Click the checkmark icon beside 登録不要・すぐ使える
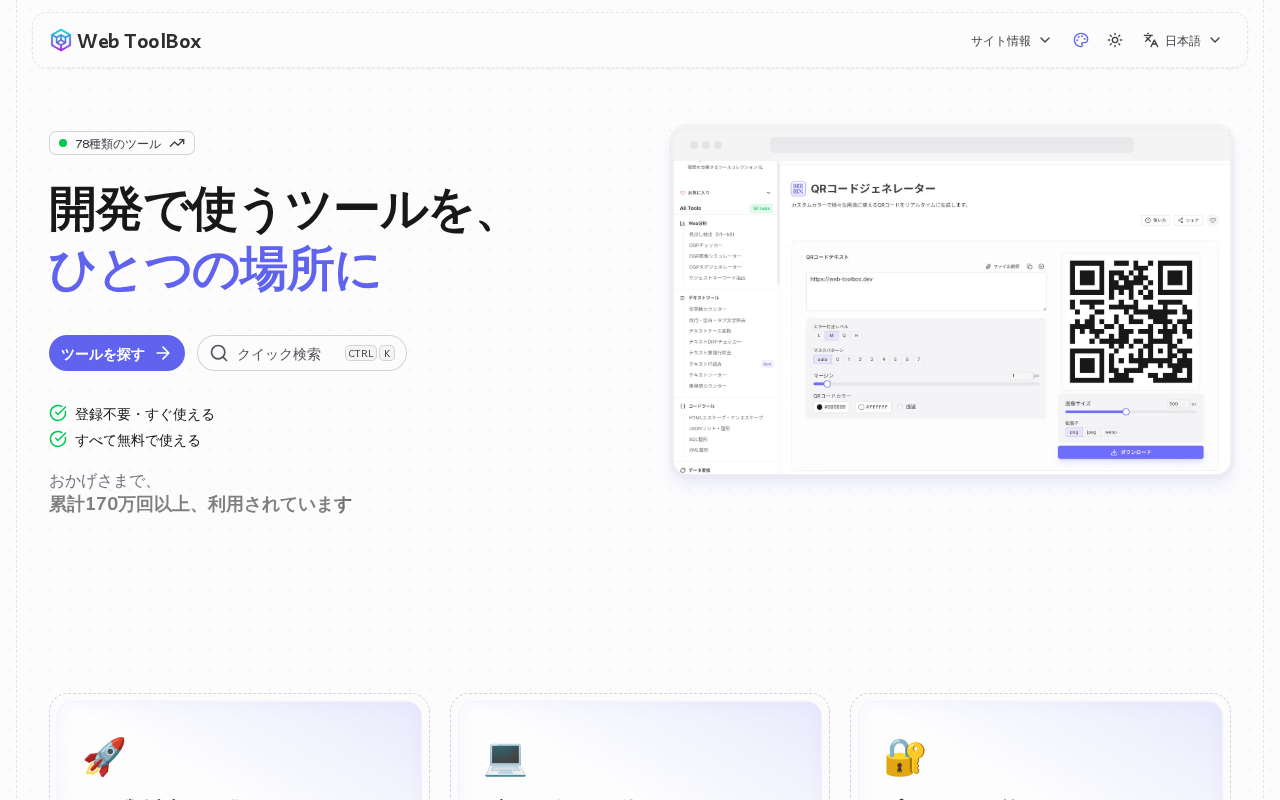Screen dimensions: 1280x800 point(58,413)
